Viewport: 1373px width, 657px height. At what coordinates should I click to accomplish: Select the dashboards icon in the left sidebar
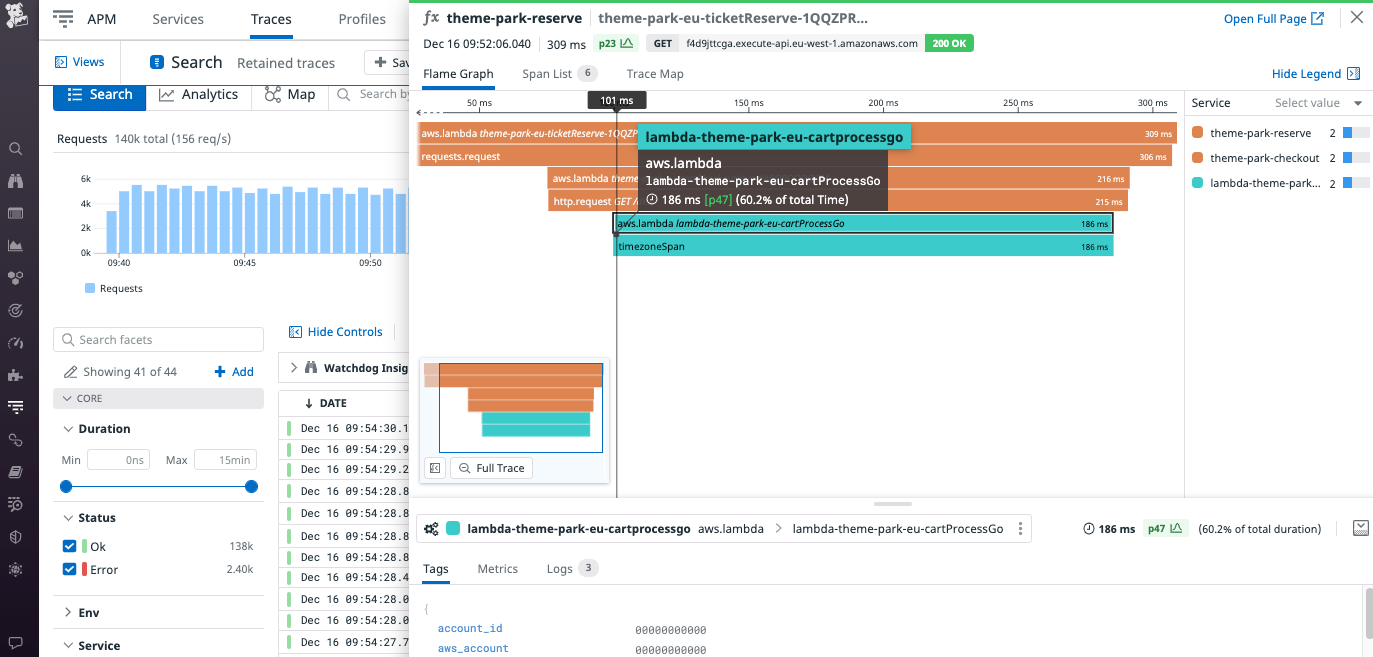coord(15,213)
